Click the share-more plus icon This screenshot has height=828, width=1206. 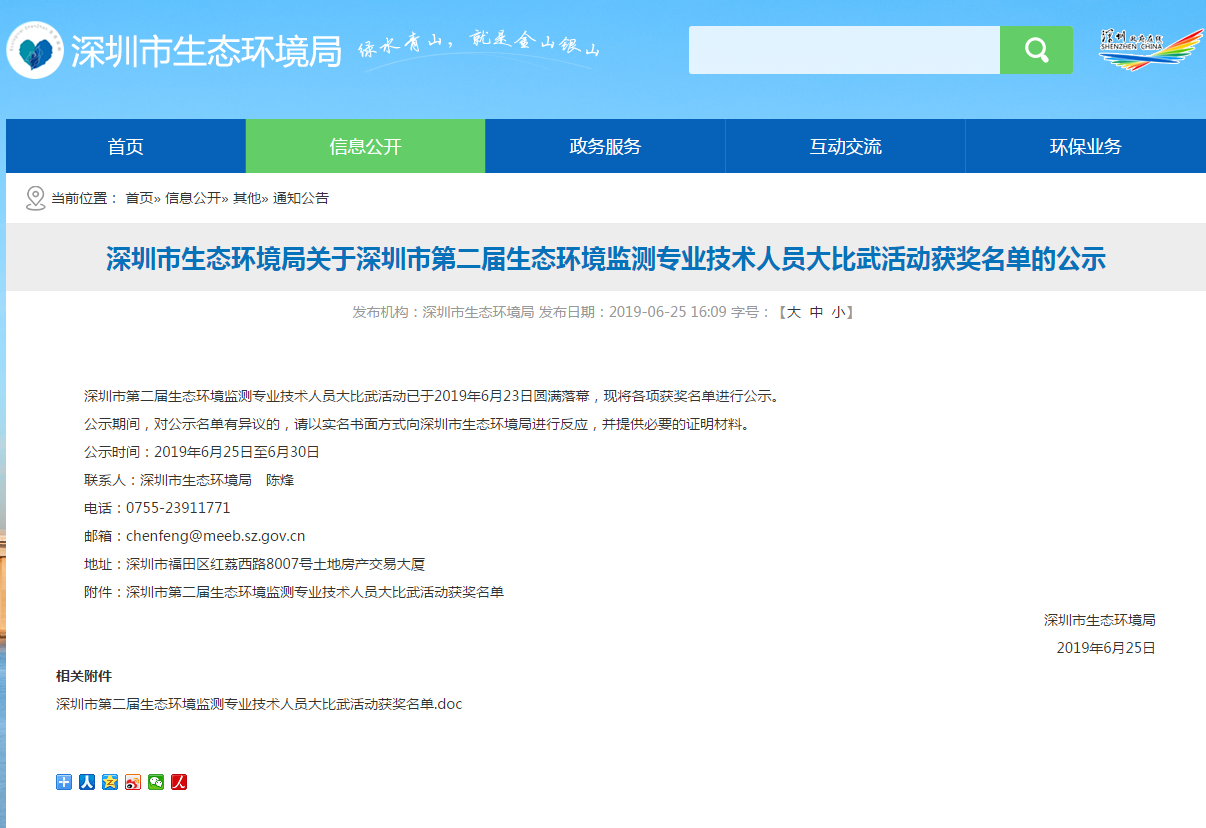[x=62, y=782]
